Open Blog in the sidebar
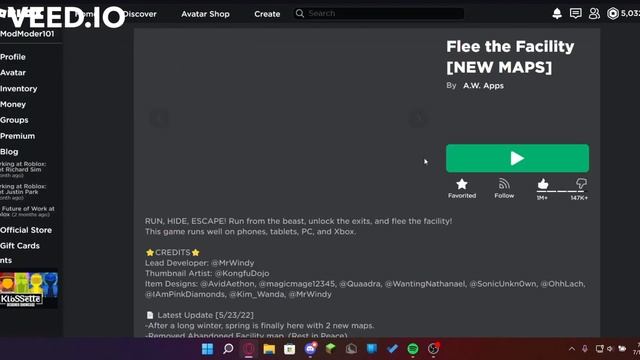The height and width of the screenshot is (360, 640). 9,152
